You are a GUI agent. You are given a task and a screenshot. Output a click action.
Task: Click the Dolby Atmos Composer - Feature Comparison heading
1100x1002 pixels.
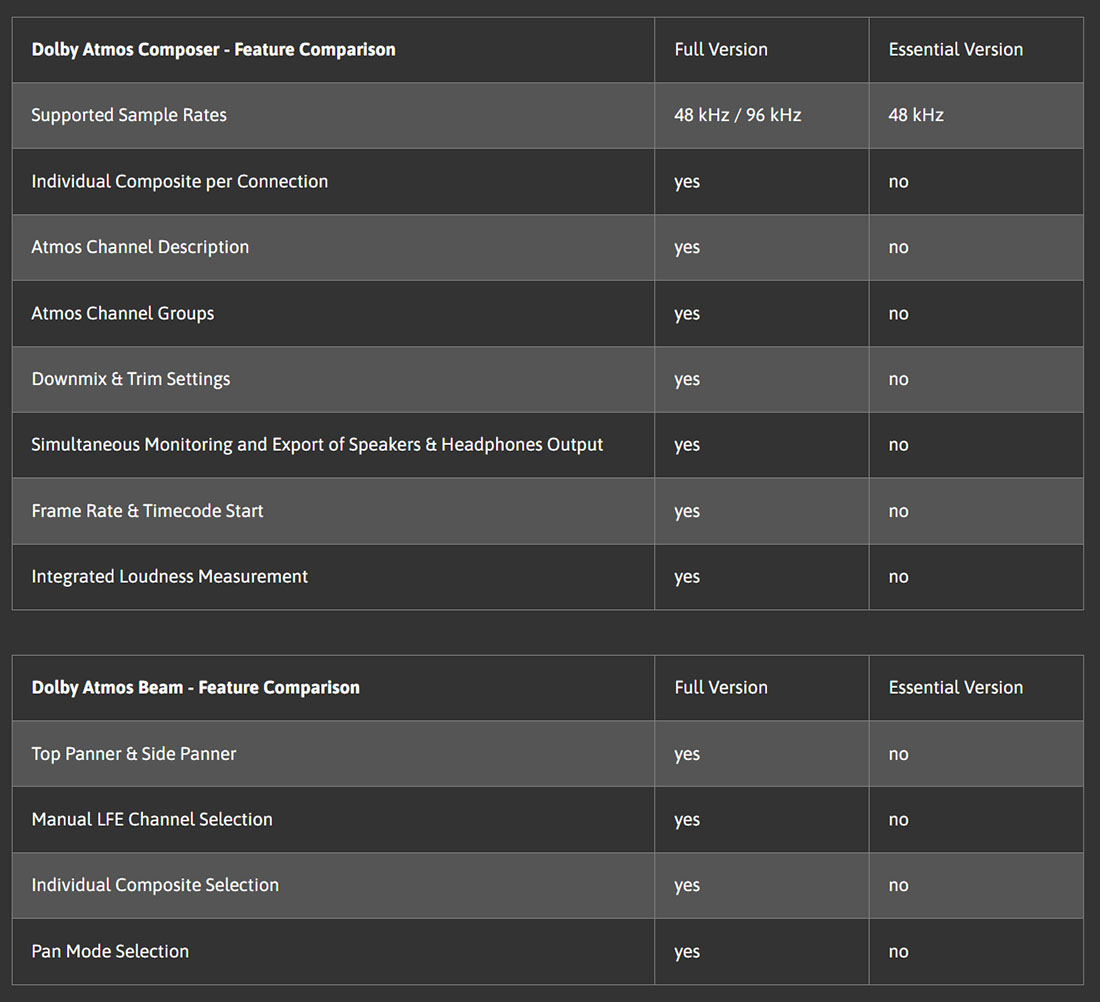point(213,50)
